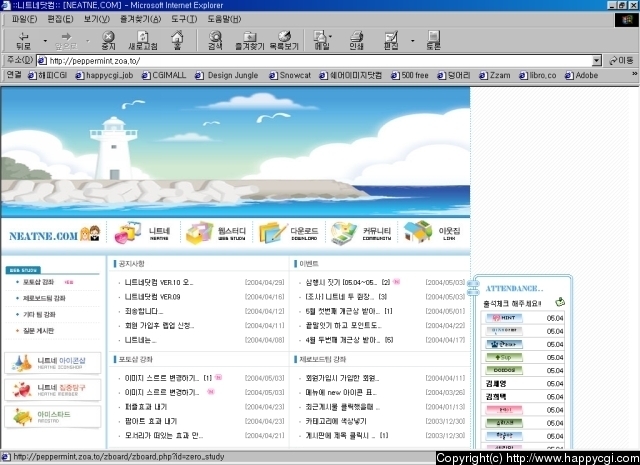The height and width of the screenshot is (465, 640).
Task: Open Mail button dropdown arrow
Action: point(331,36)
